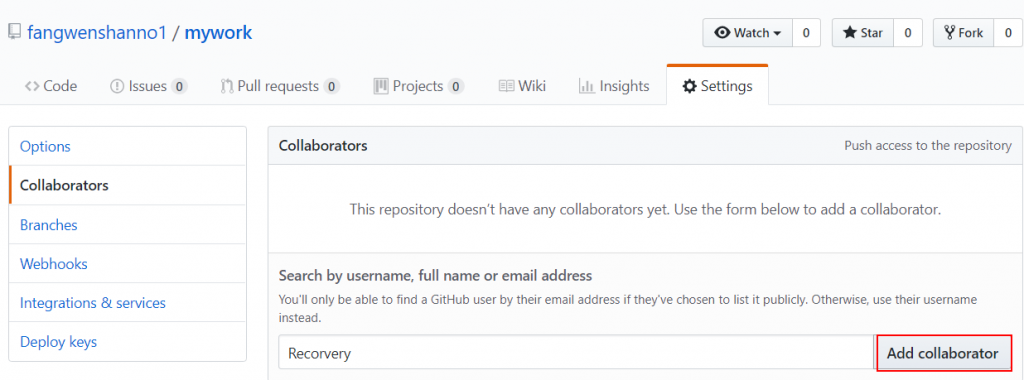This screenshot has width=1024, height=380.
Task: Click the Projects counter badge
Action: [456, 86]
